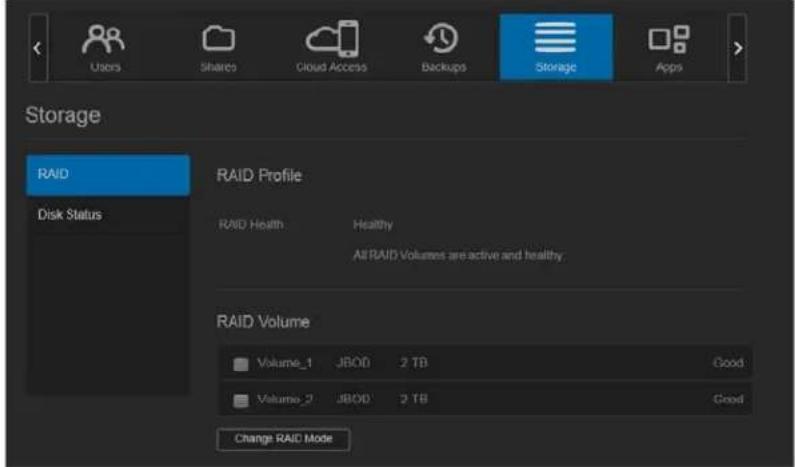Click the Storage page heading
The image size is (795, 467).
coord(63,116)
